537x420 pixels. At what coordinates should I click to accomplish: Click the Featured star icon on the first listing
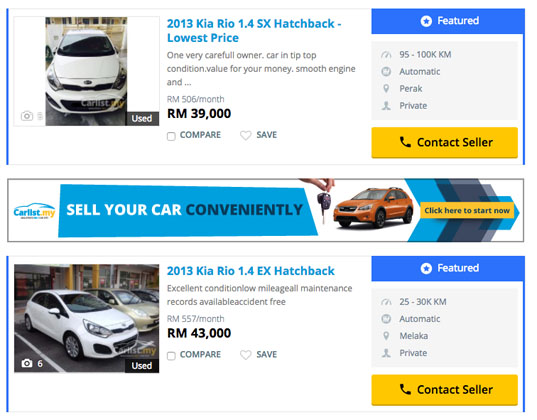pos(426,21)
